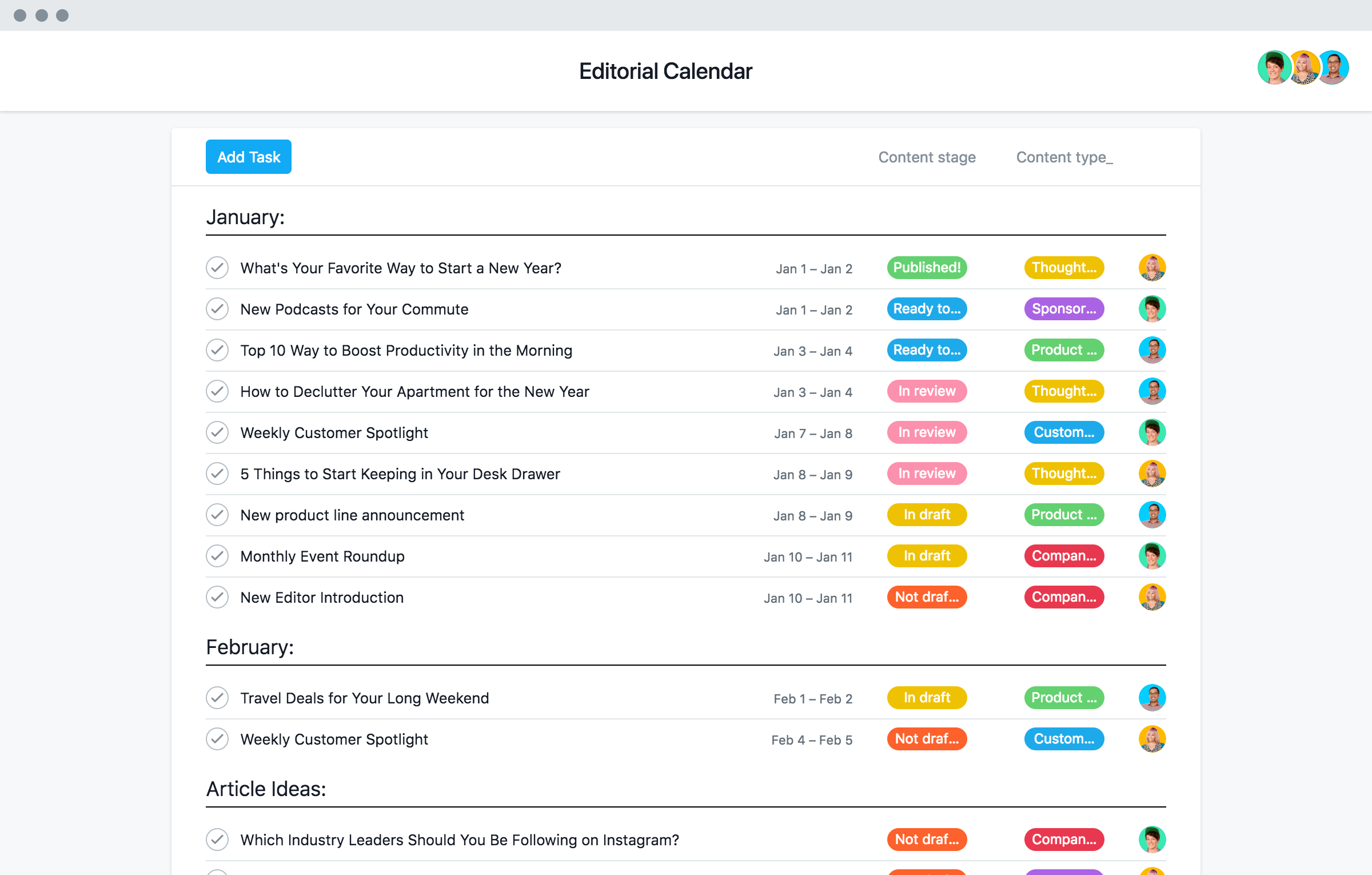This screenshot has width=1372, height=875.
Task: Click the 'Ready to...' status icon for New Podcasts for Your Commute
Action: click(x=926, y=308)
